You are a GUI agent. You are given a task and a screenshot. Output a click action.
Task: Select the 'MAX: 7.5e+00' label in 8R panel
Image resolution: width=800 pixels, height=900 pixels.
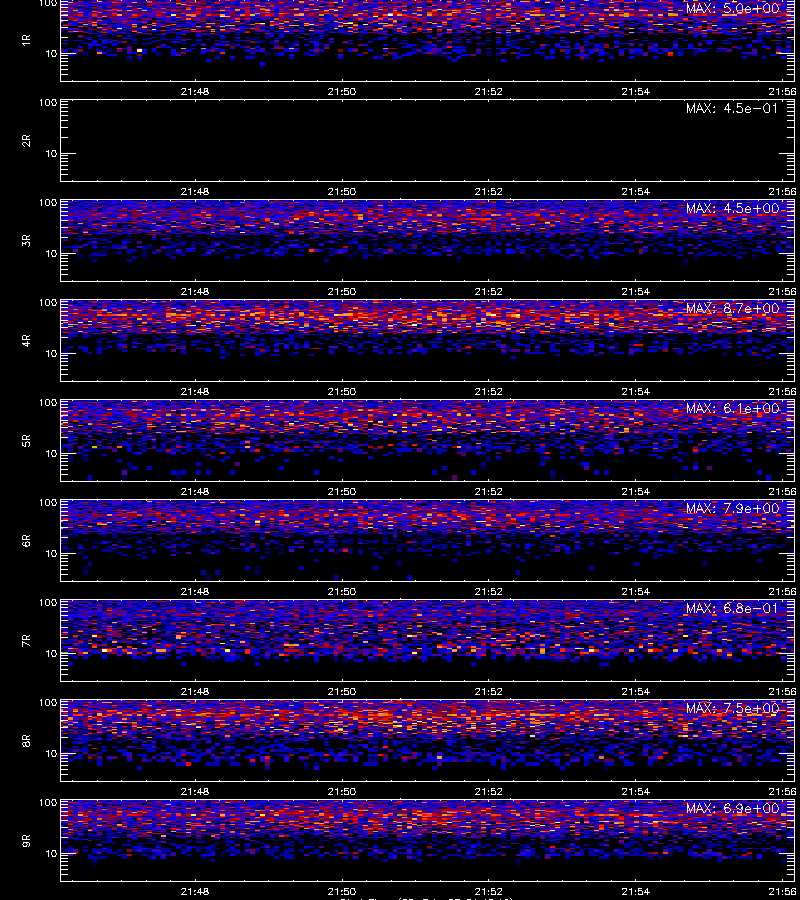[x=732, y=708]
